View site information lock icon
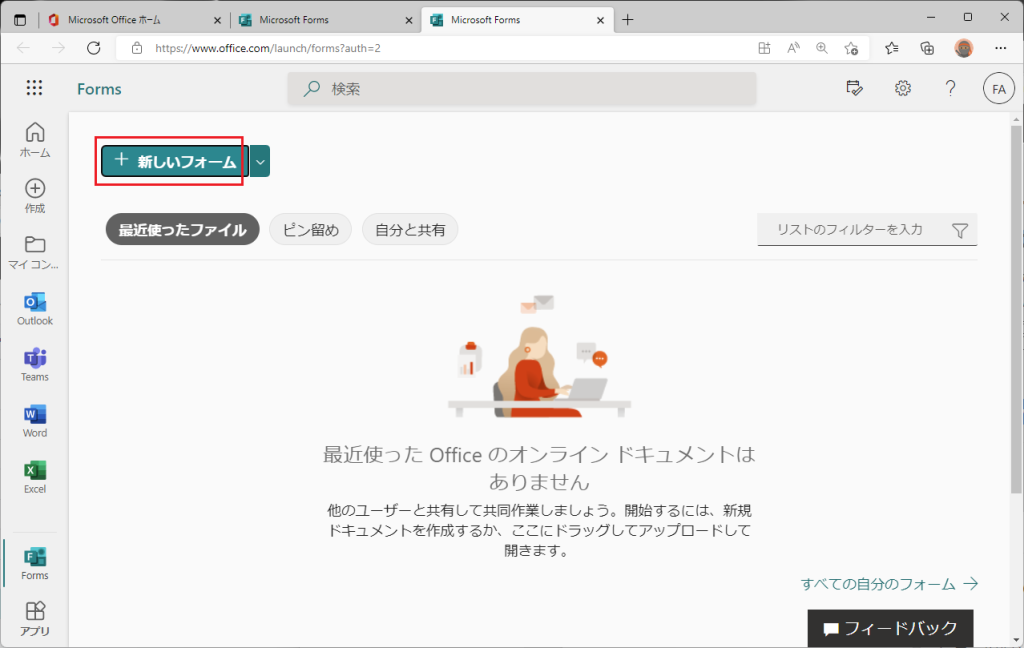This screenshot has width=1024, height=648. tap(136, 48)
